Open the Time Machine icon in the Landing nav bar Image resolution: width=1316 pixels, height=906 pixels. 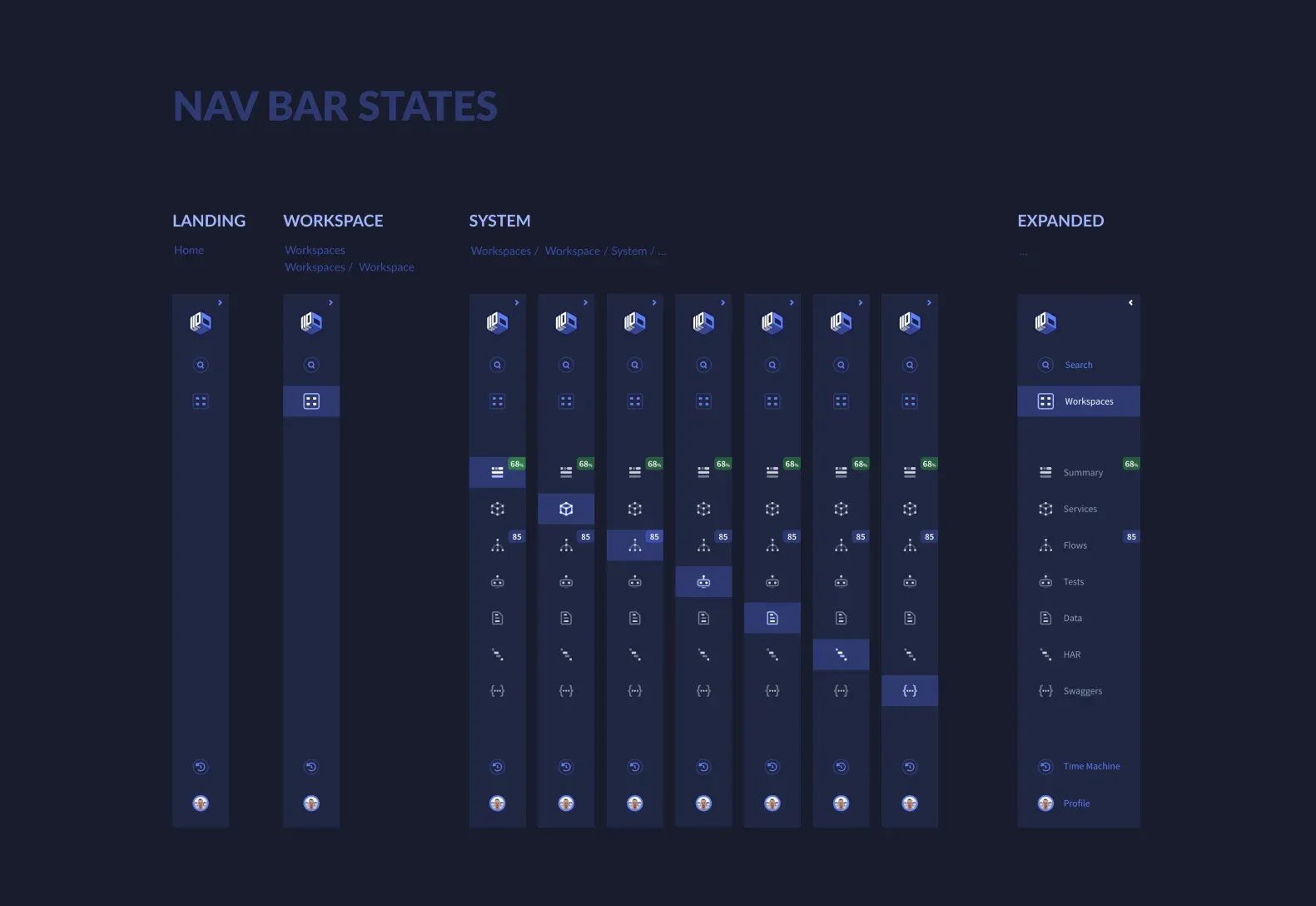[x=201, y=767]
